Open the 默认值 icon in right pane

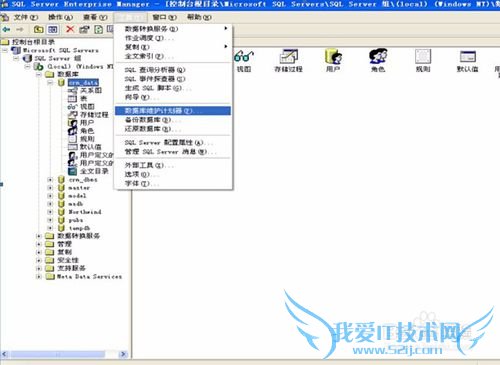(x=467, y=56)
